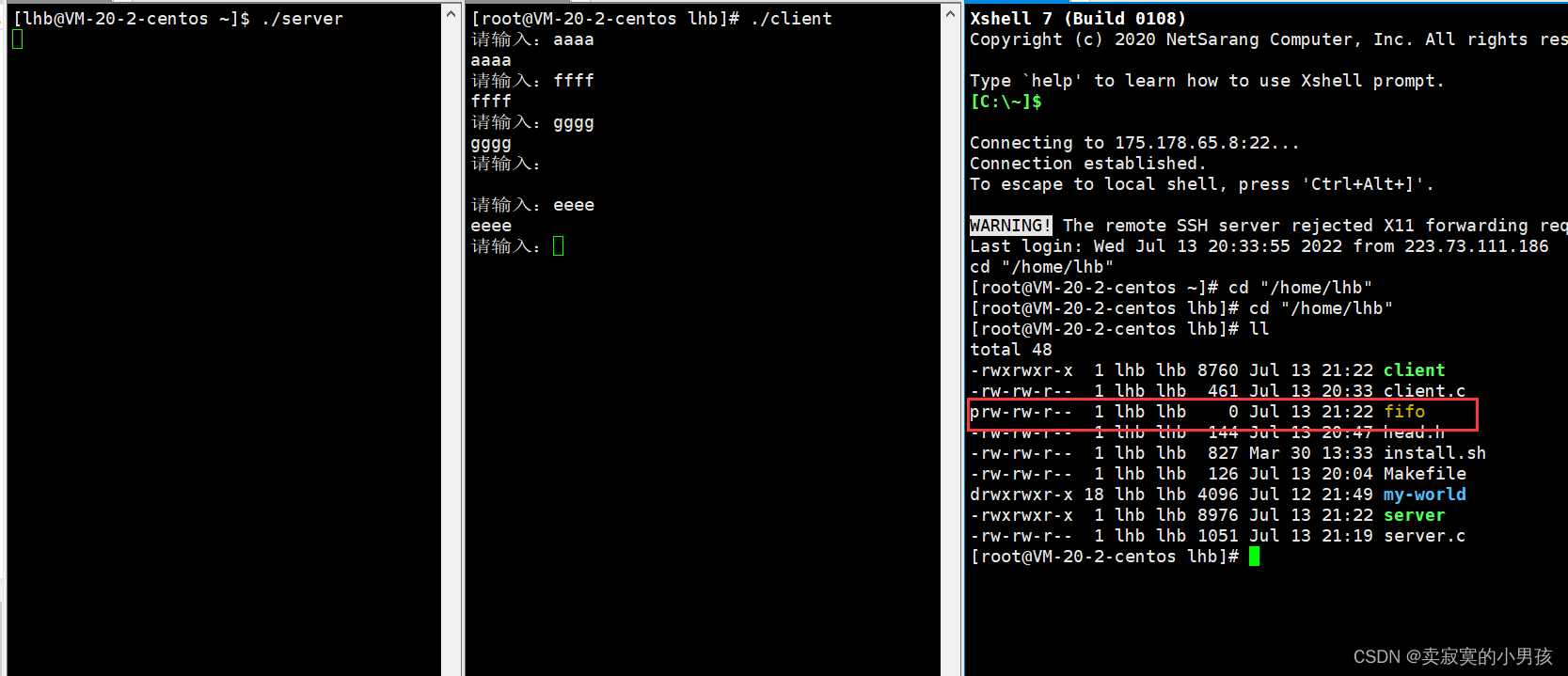This screenshot has height=676, width=1568.
Task: Select the green client executable name
Action: click(1415, 370)
